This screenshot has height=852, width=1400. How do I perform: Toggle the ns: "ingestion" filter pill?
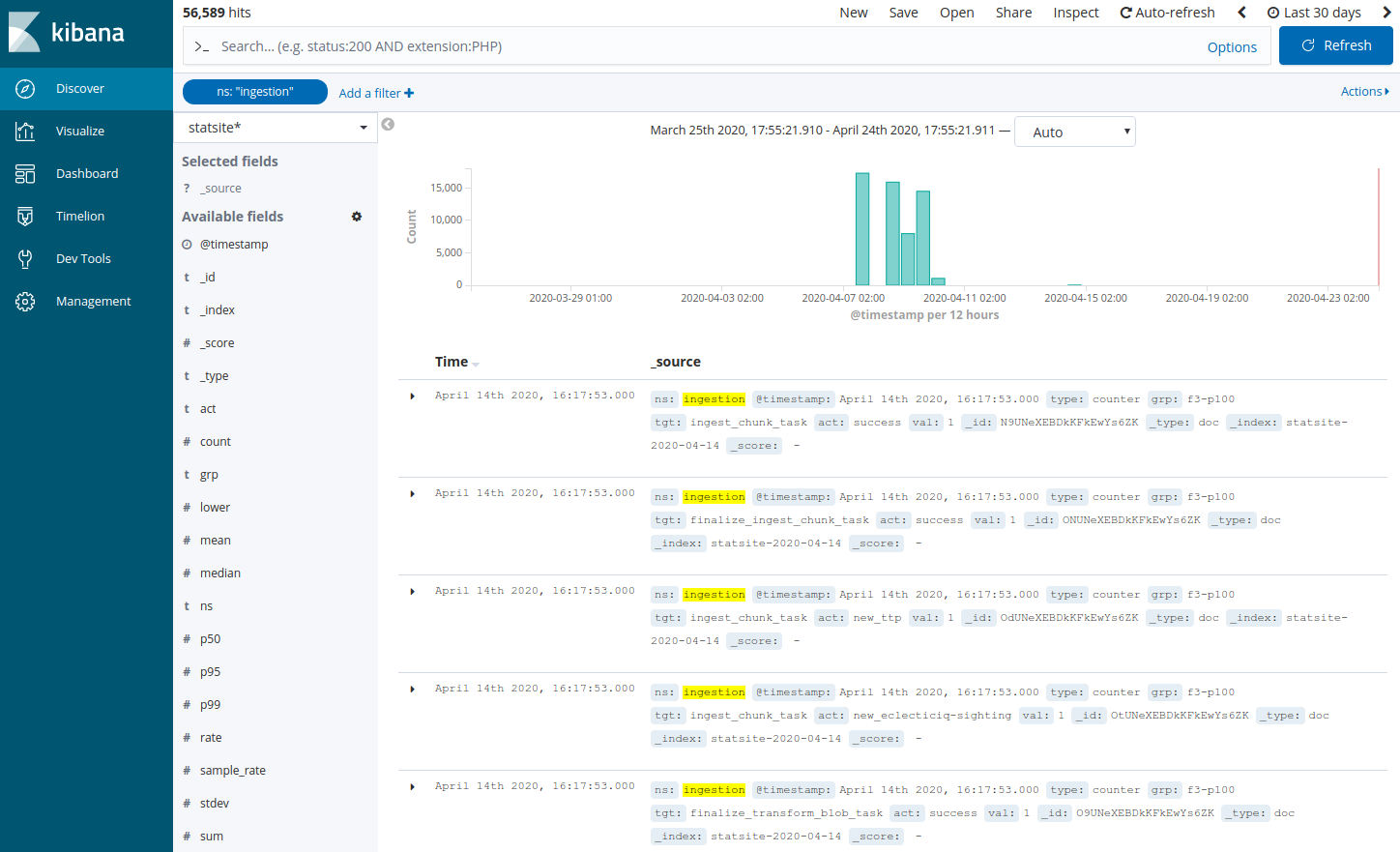[255, 92]
